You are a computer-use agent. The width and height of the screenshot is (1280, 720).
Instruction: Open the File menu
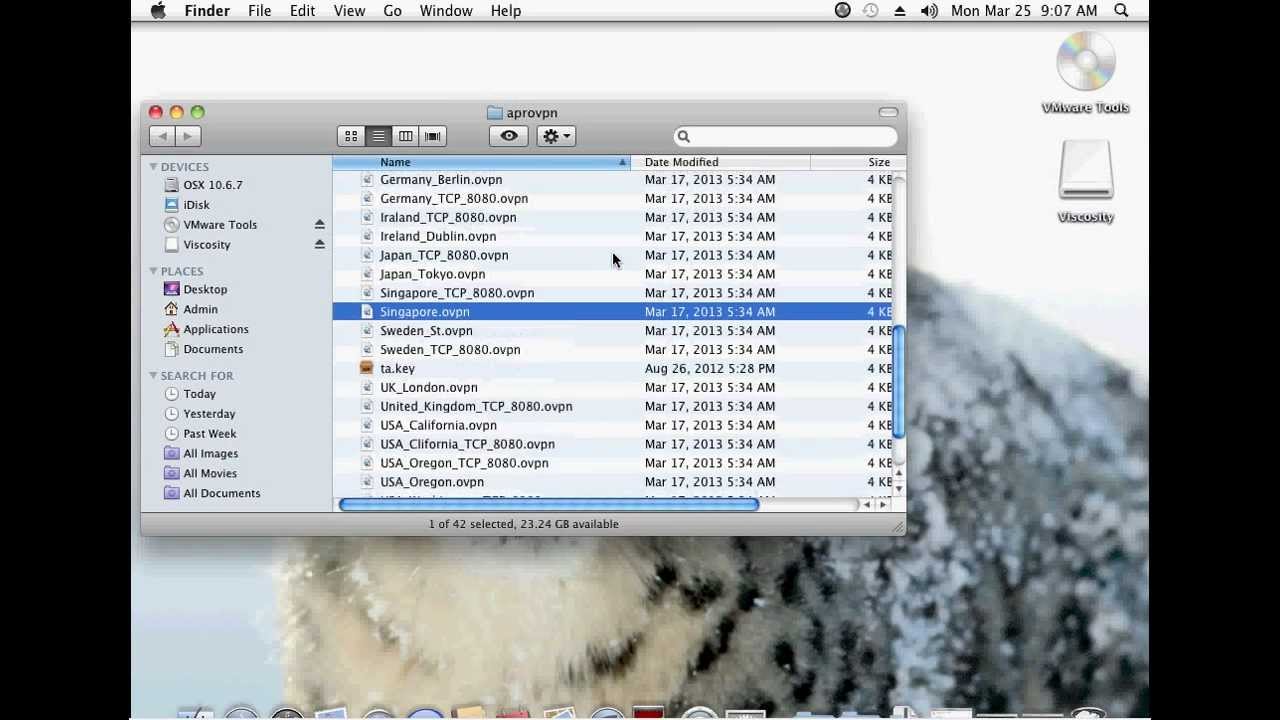pos(259,11)
